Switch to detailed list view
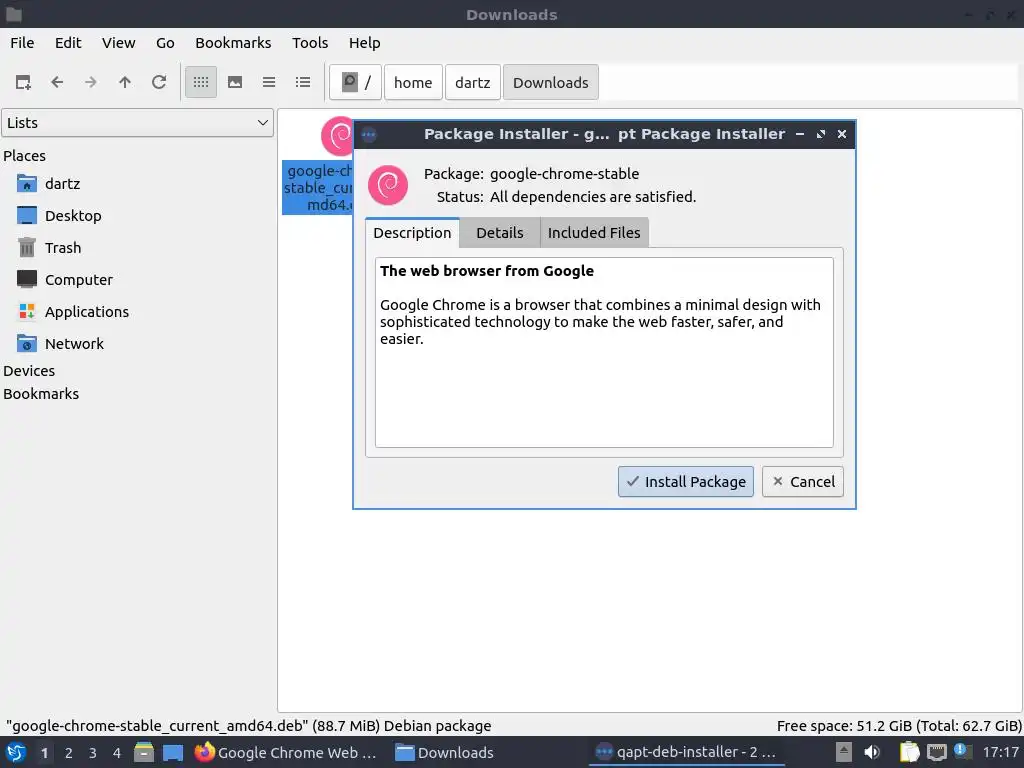The width and height of the screenshot is (1024, 768). (303, 82)
